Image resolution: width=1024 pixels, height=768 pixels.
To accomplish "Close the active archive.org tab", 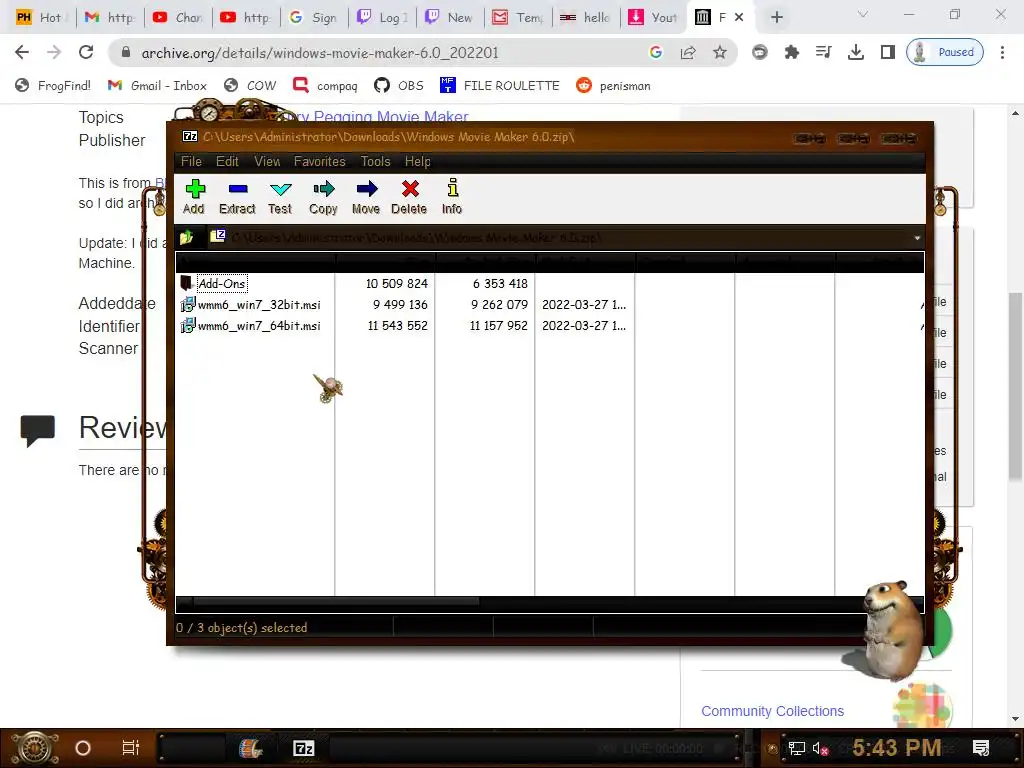I will (739, 18).
